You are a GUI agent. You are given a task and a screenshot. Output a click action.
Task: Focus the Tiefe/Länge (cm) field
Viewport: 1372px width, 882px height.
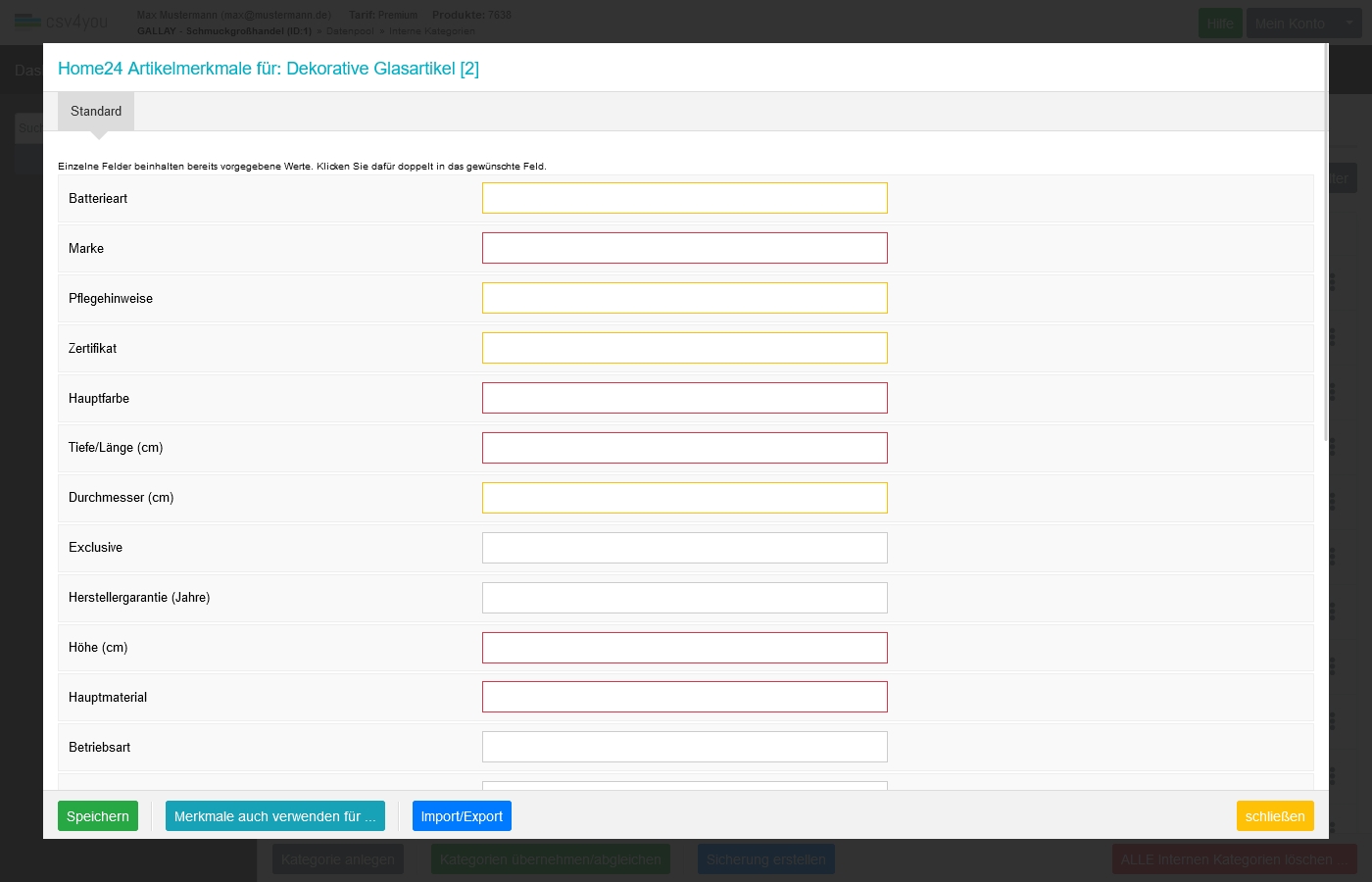pos(684,448)
